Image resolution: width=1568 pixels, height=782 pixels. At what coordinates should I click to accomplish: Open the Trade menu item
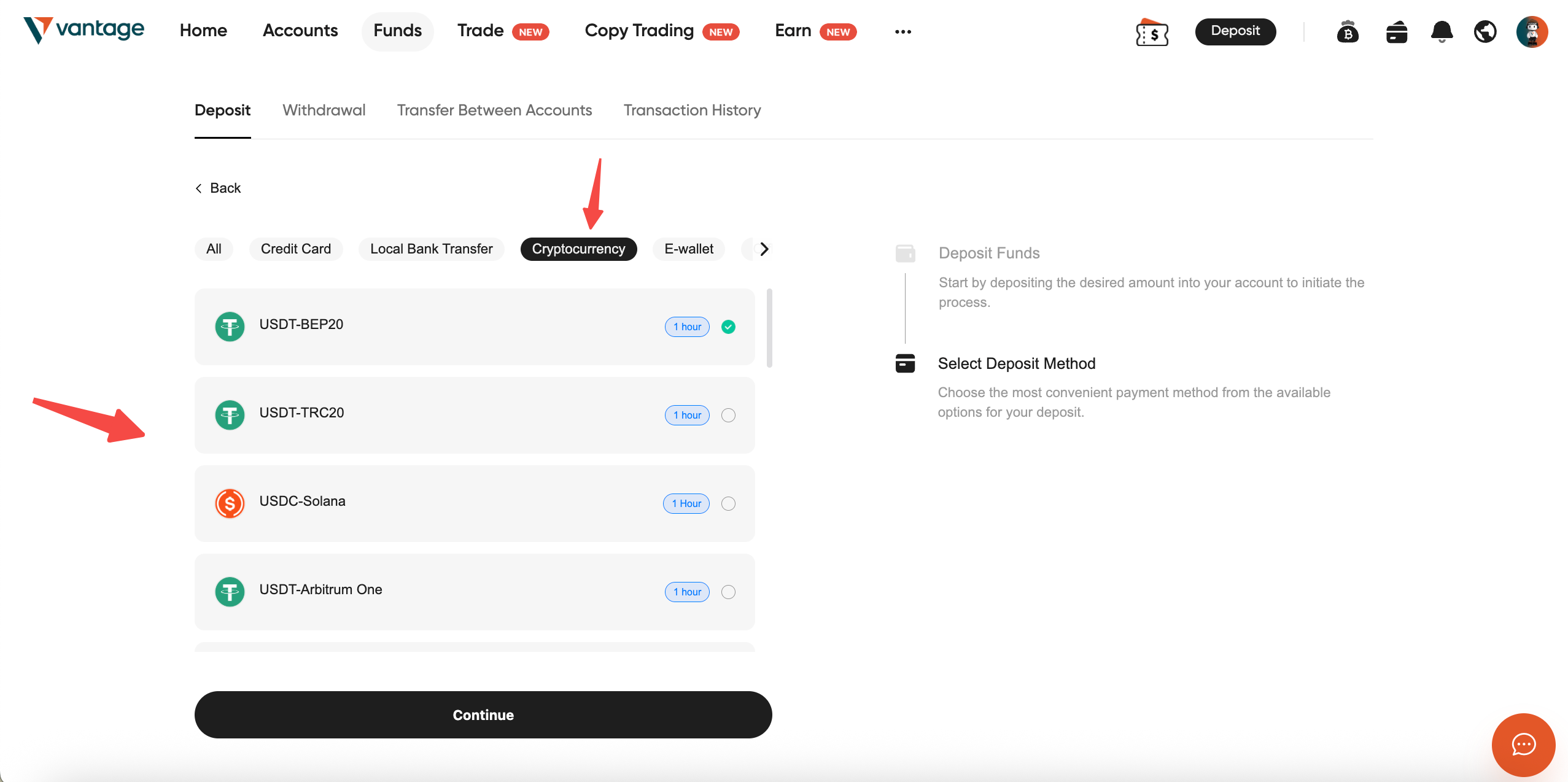(503, 31)
